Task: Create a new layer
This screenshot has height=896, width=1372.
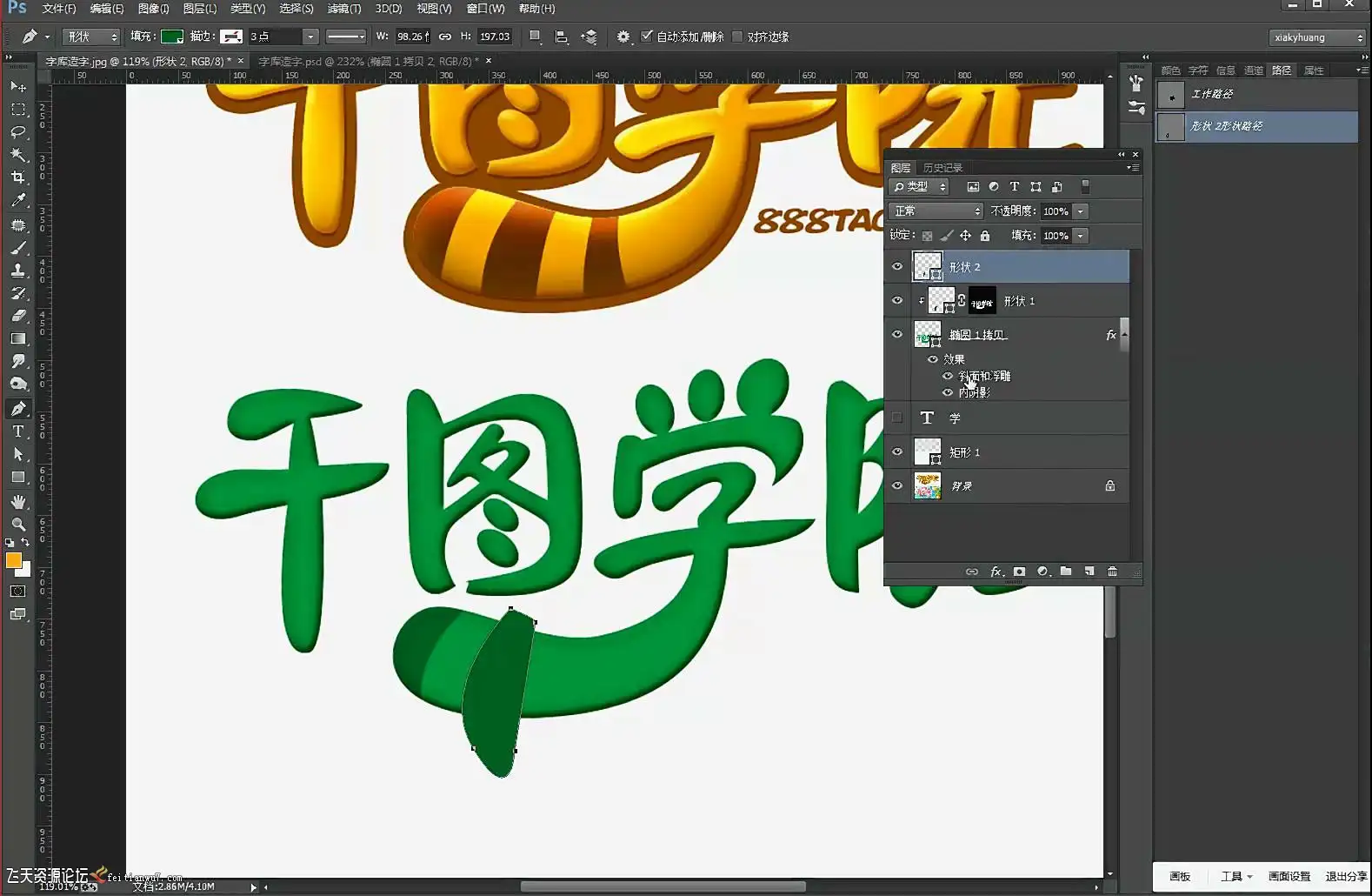Action: point(1089,572)
